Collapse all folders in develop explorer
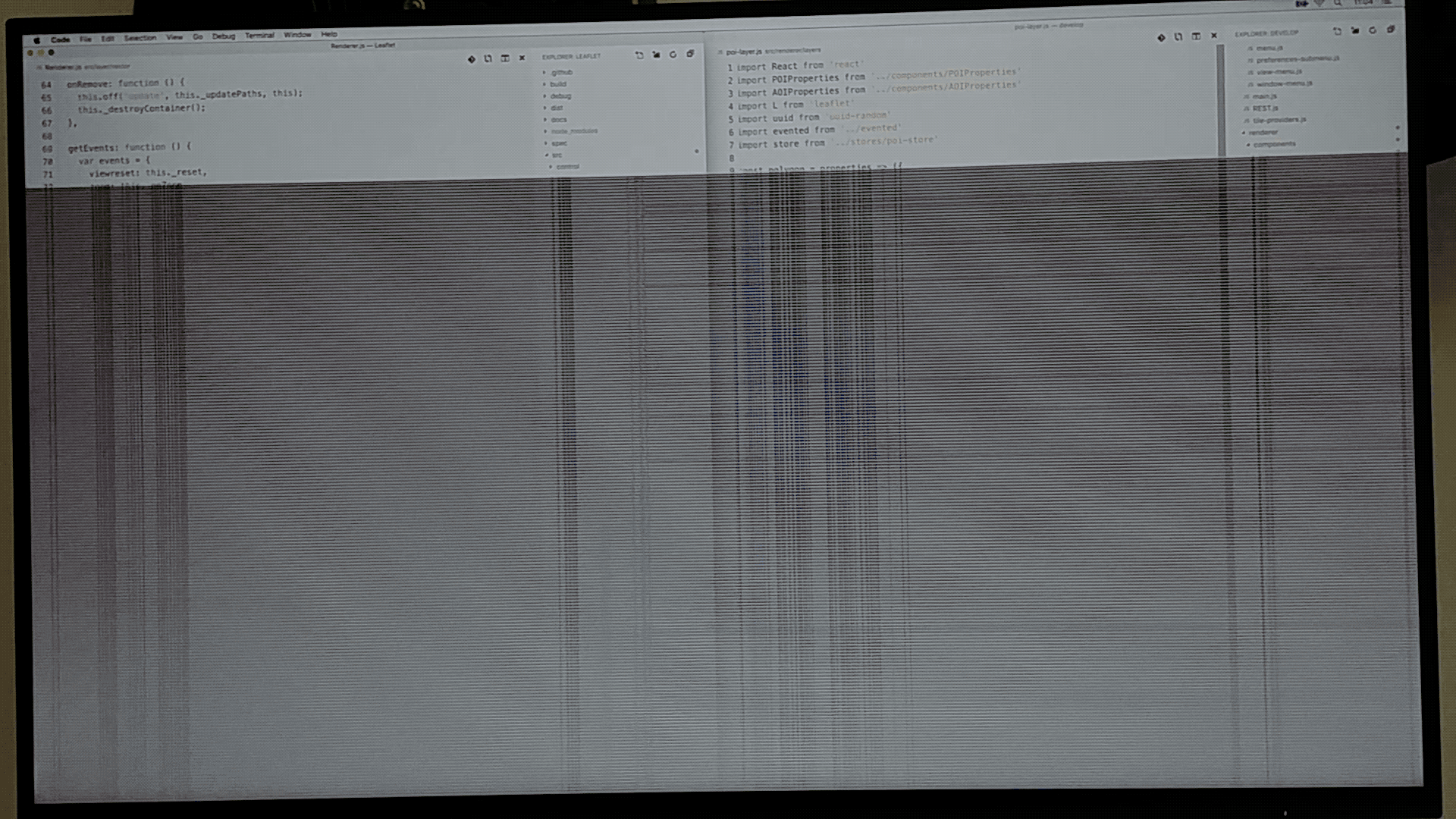 click(x=1391, y=30)
